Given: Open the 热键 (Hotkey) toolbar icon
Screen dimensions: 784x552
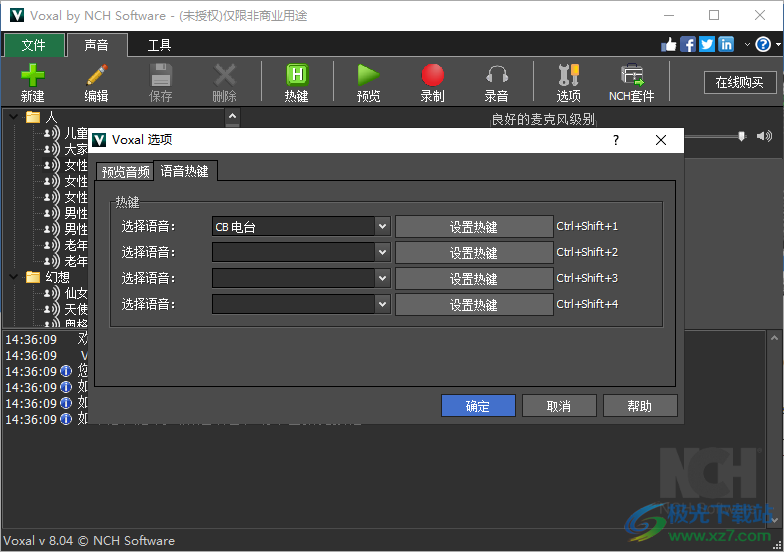Looking at the screenshot, I should coord(297,82).
